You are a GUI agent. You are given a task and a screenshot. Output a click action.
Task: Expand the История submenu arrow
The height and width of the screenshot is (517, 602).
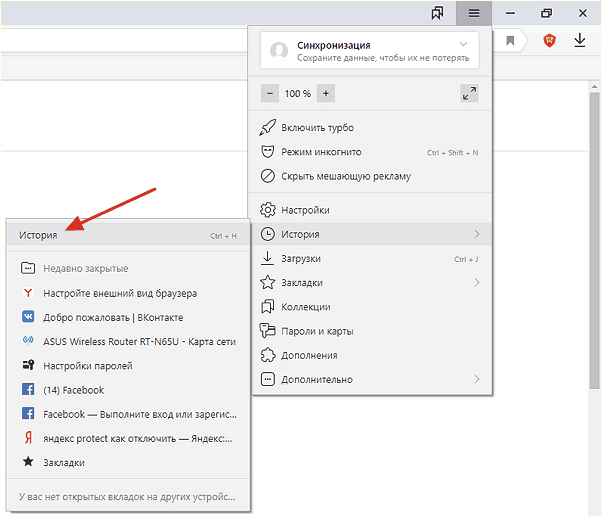(x=477, y=234)
